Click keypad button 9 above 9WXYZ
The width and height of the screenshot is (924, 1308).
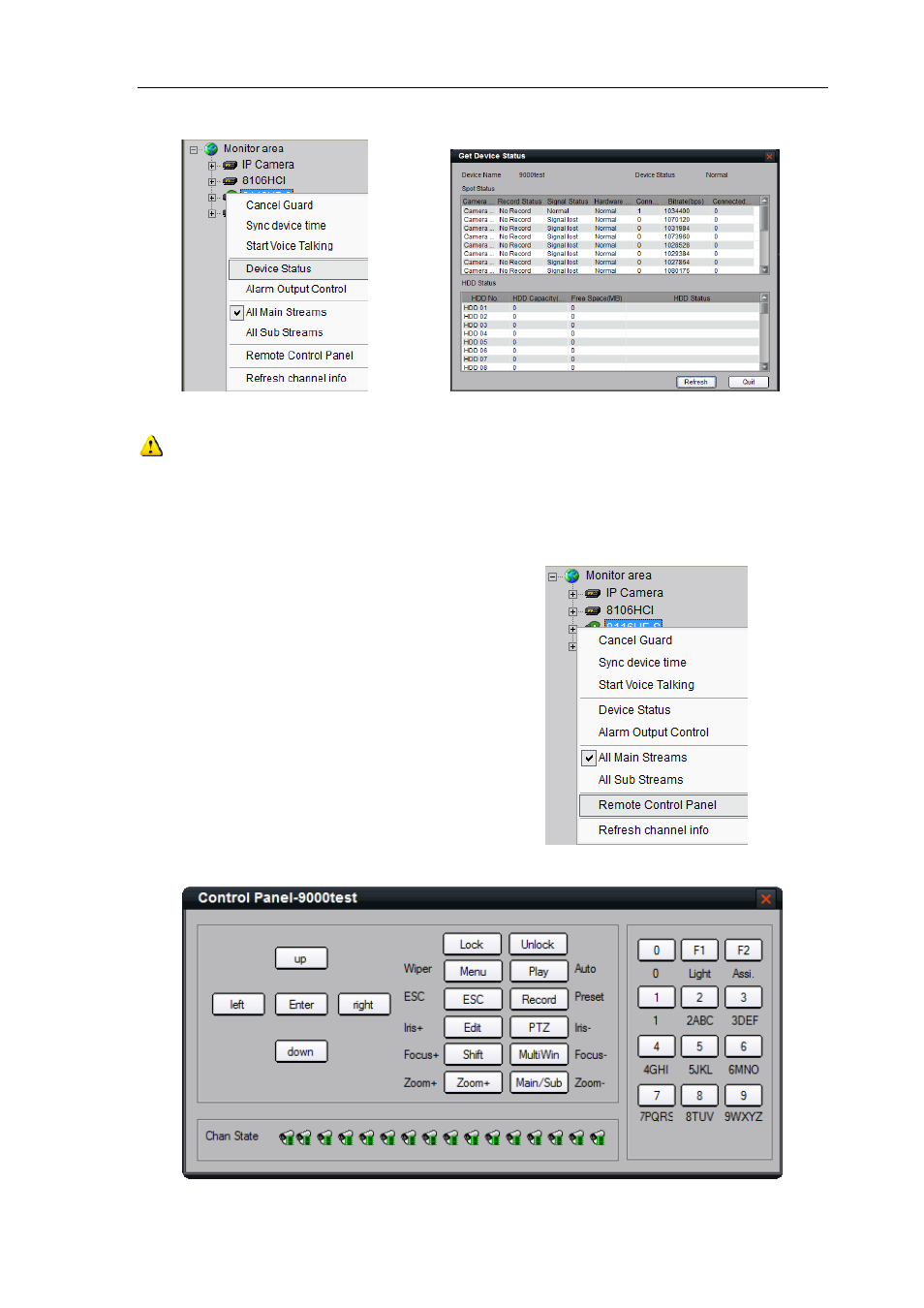[x=744, y=1095]
